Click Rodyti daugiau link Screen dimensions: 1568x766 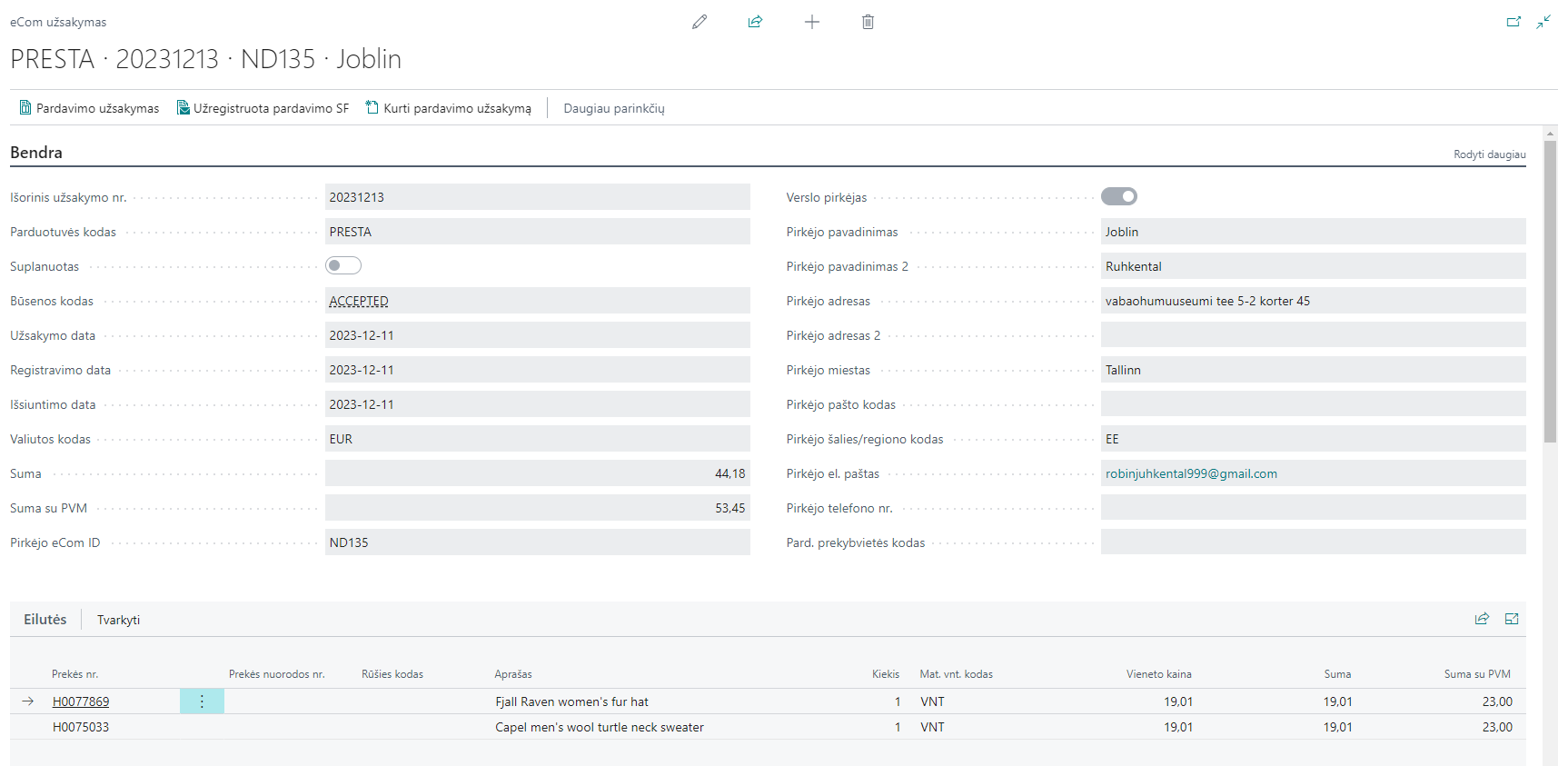[x=1489, y=154]
